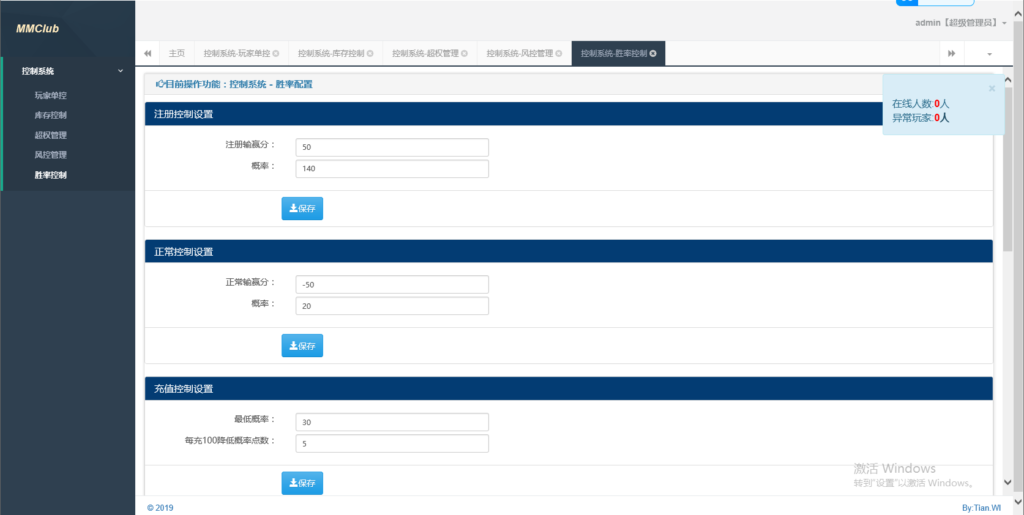Switch to the 主页 tab

pos(177,53)
